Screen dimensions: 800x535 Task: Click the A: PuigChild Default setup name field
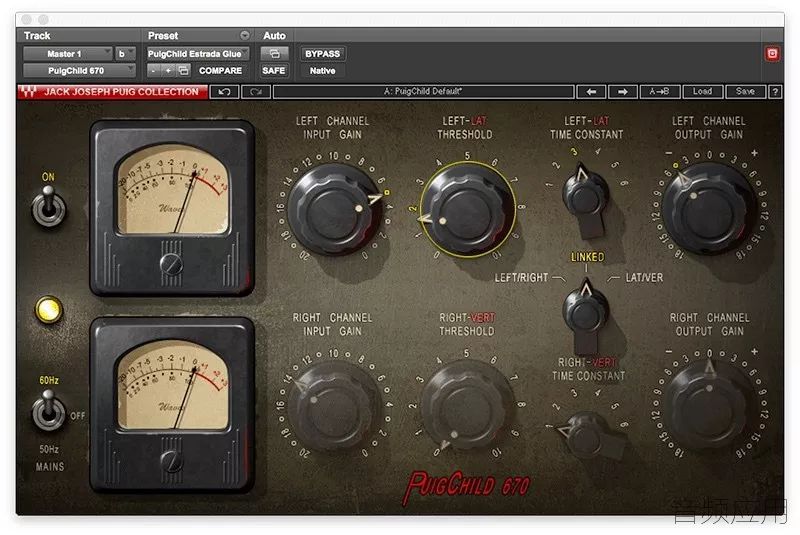click(423, 92)
